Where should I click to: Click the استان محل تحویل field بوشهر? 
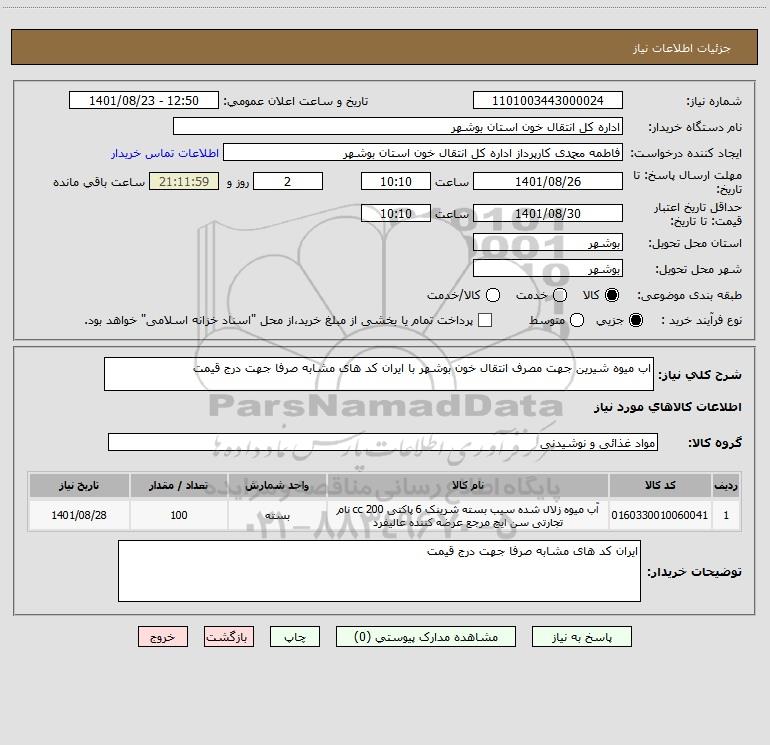tap(548, 242)
